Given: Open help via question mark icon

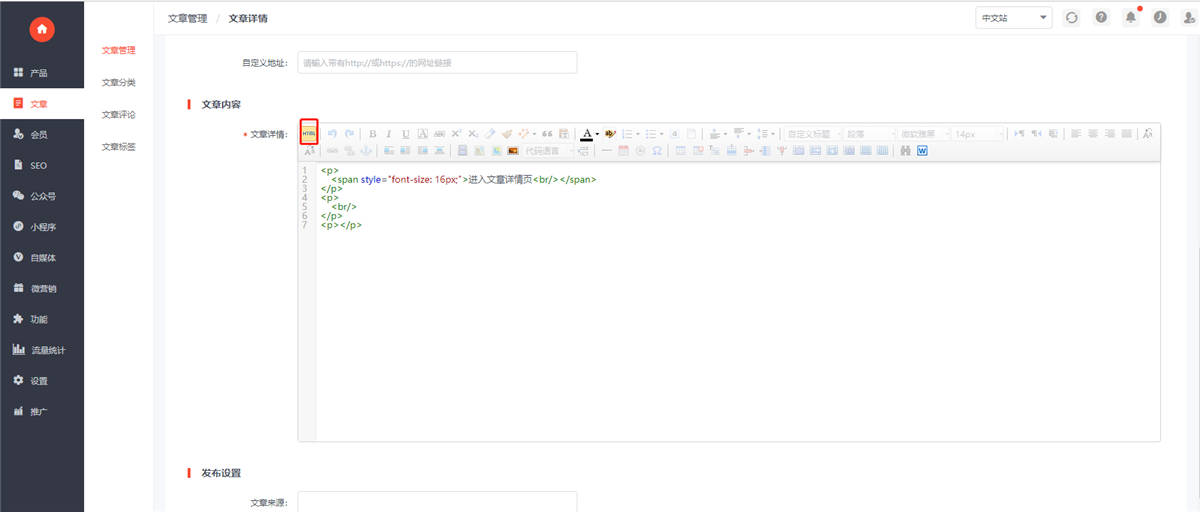Looking at the screenshot, I should (x=1101, y=18).
